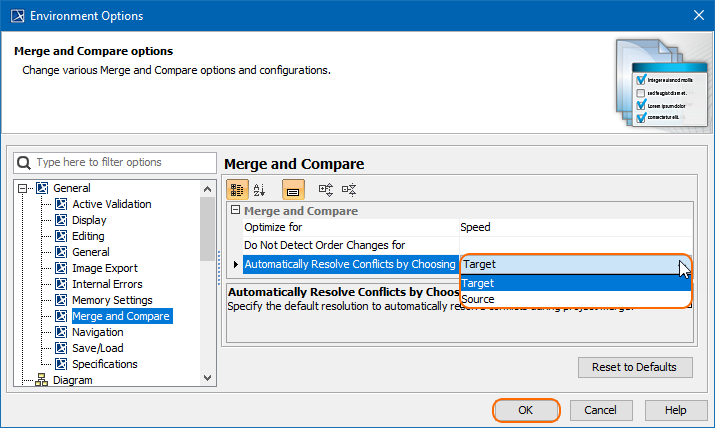Viewport: 715px width, 428px height.
Task: Collapse the General tree node
Action: click(x=23, y=188)
